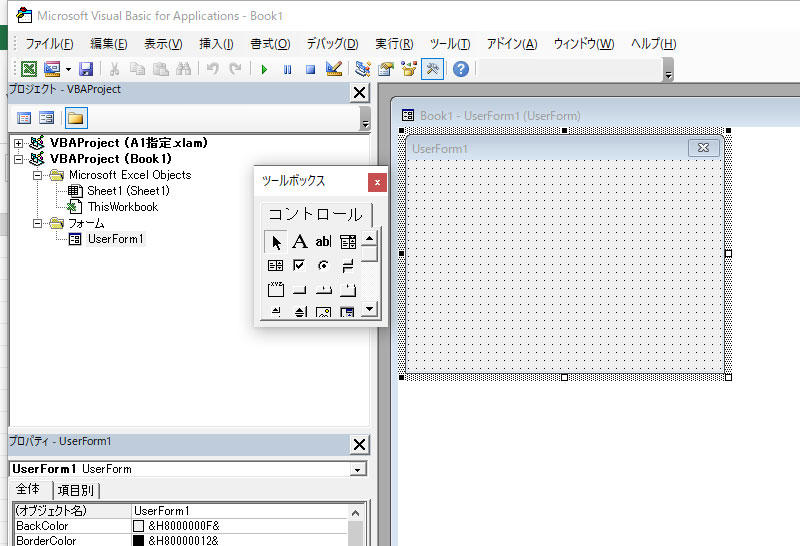
Task: Select the Frame 'xyz' control tool
Action: (x=276, y=289)
